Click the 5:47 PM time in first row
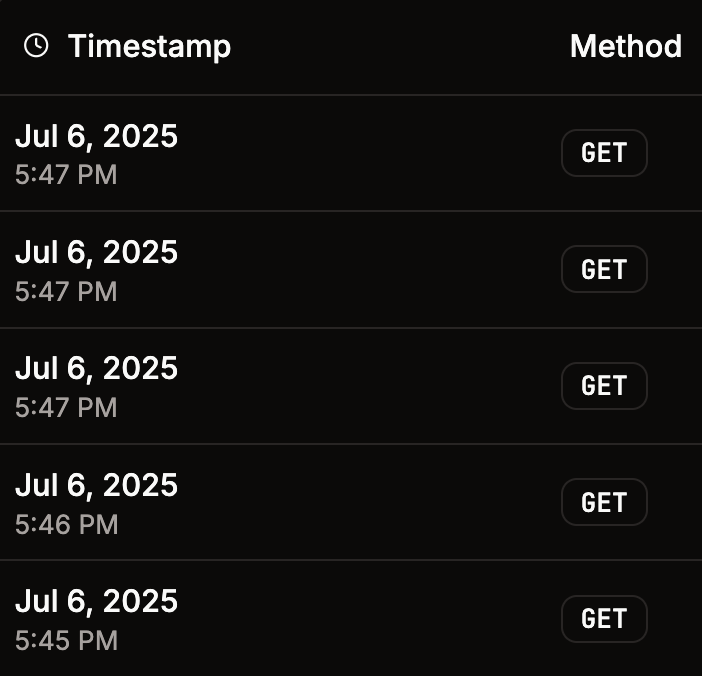Screen dimensions: 702x676 (x=66, y=175)
